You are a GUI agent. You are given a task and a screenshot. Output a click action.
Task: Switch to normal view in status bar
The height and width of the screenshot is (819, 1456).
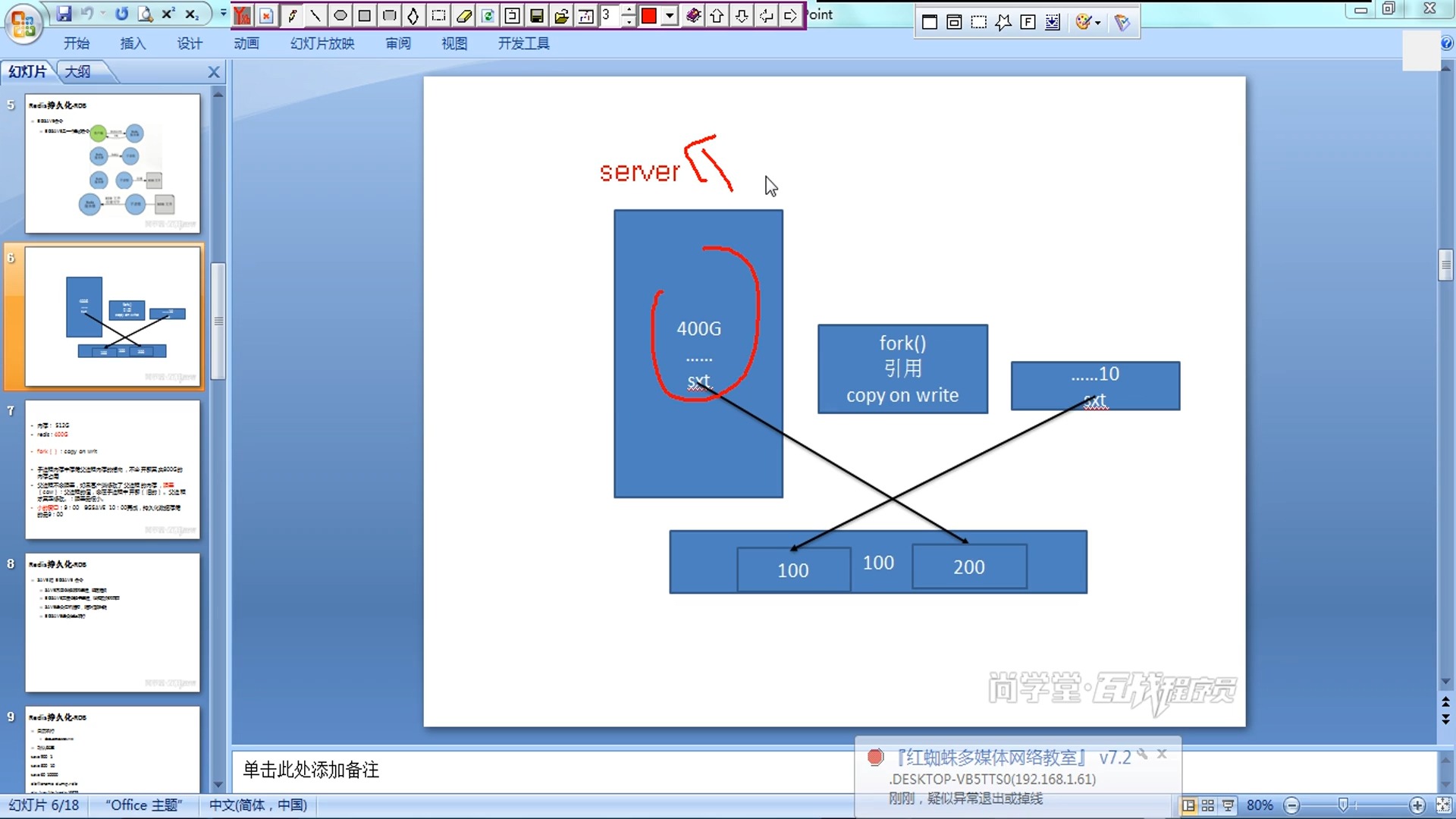[1189, 805]
